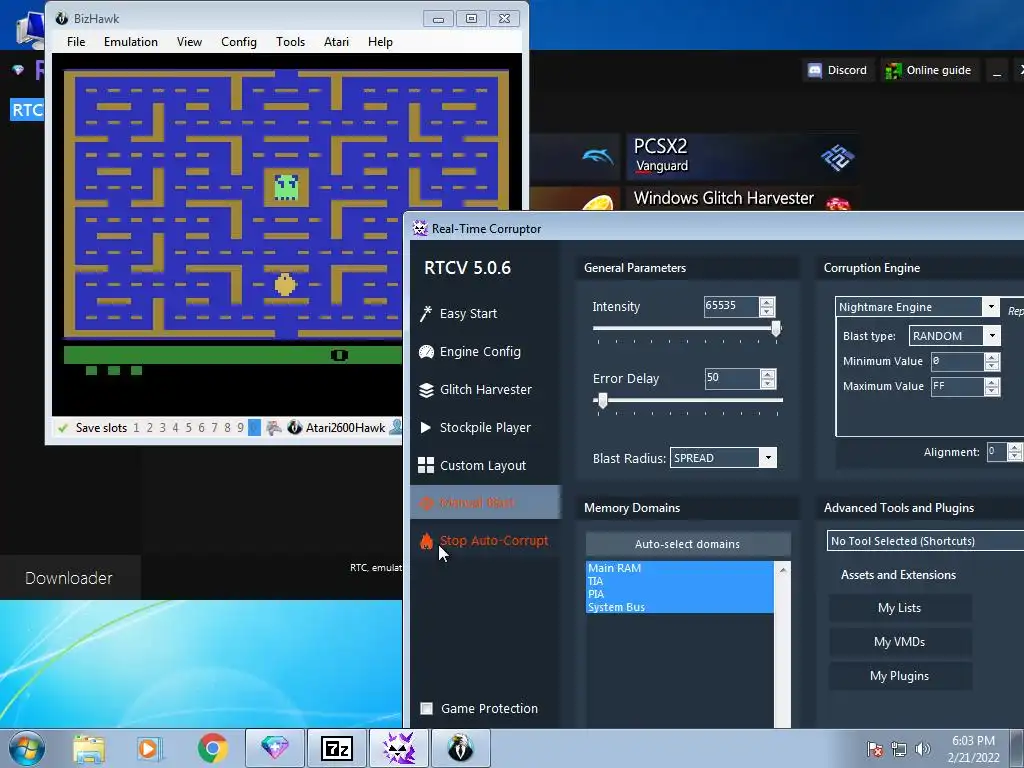Decrease the Error Delay with down arrow
The width and height of the screenshot is (1024, 768).
[768, 383]
